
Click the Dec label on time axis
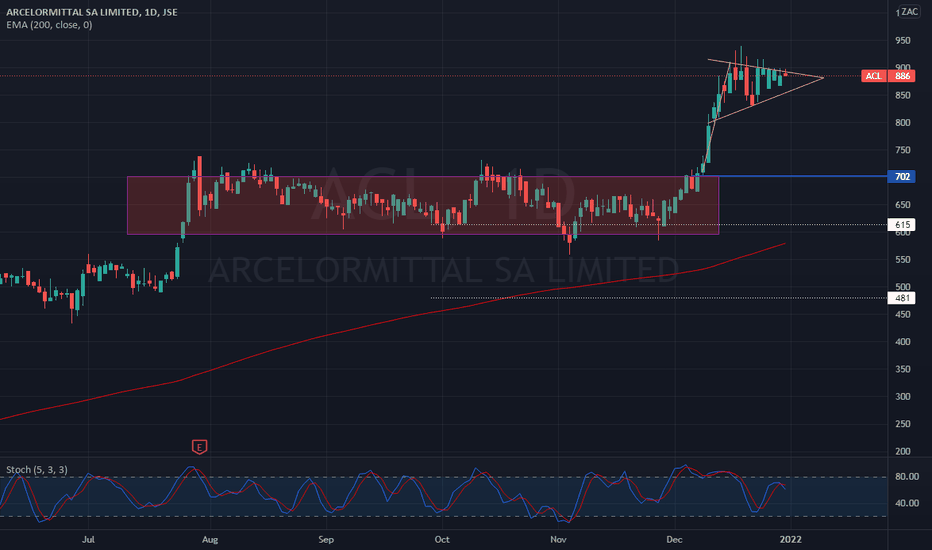click(674, 540)
